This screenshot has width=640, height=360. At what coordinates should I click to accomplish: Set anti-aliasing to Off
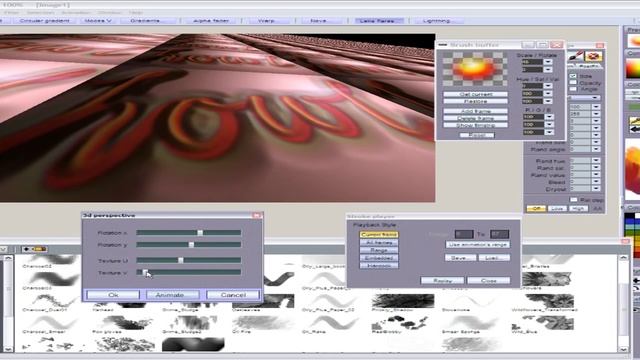coord(536,209)
